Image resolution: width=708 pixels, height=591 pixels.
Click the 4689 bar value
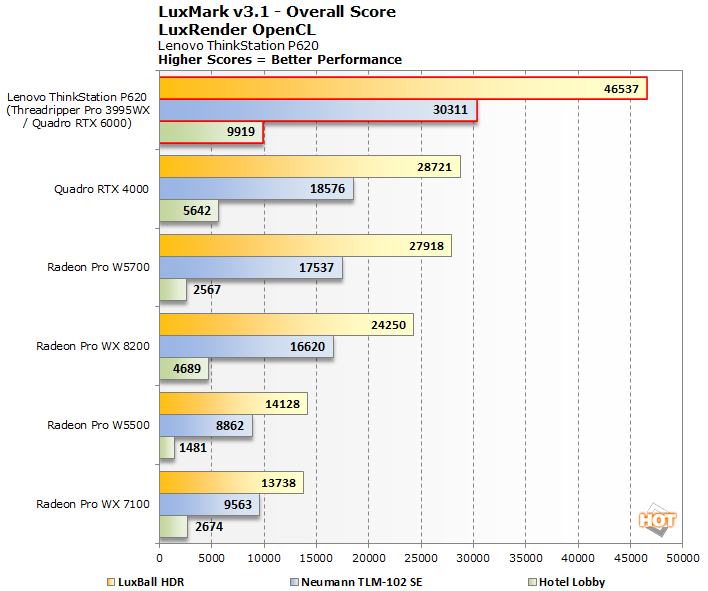click(187, 369)
